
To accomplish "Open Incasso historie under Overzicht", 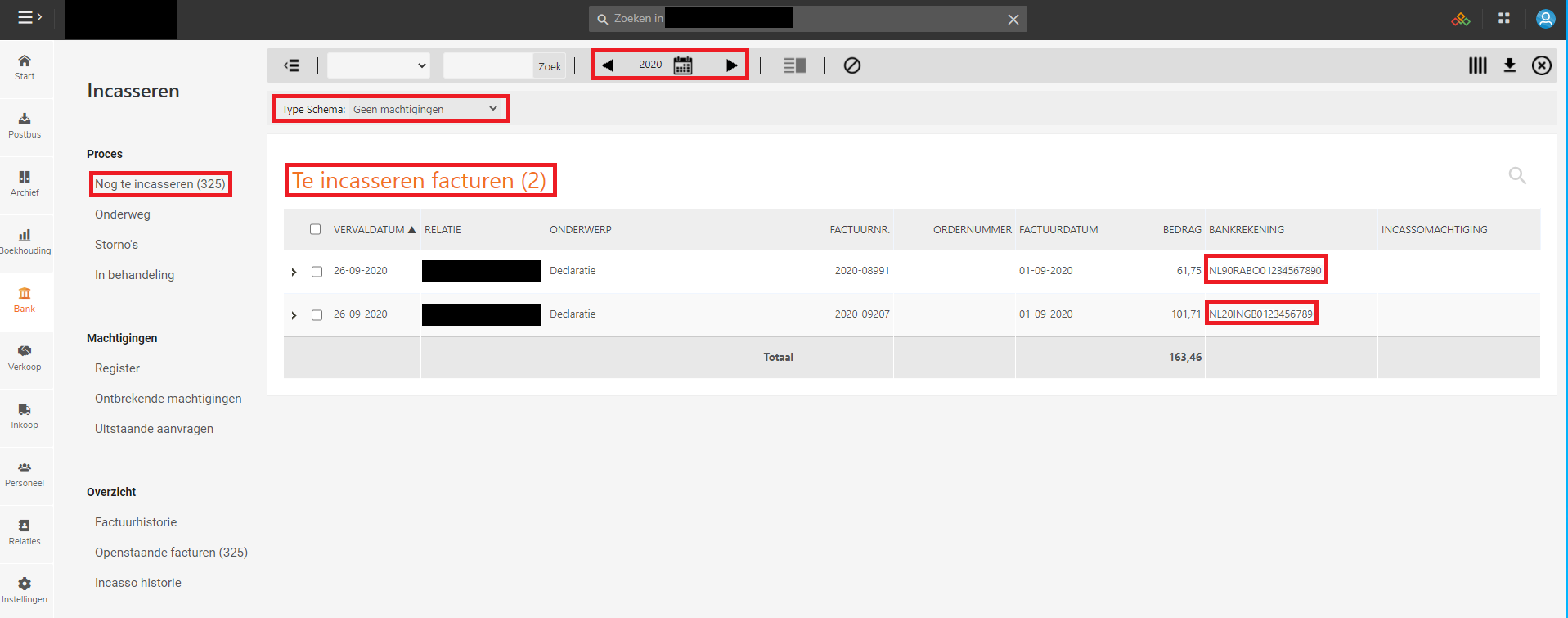I will (x=137, y=583).
